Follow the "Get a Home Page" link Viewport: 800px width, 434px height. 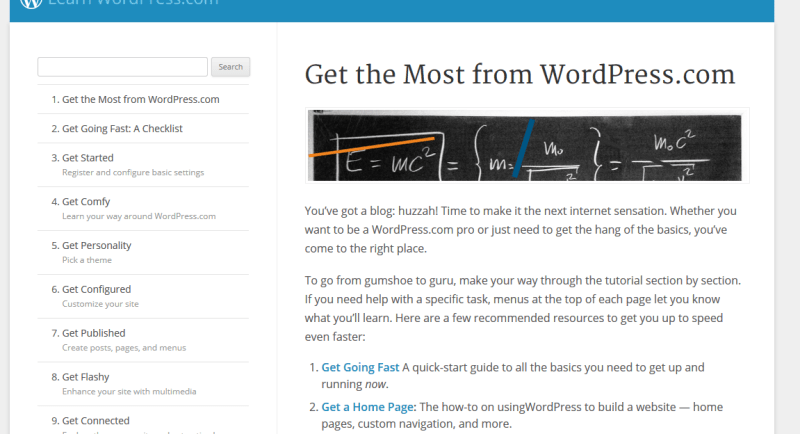pyautogui.click(x=367, y=407)
